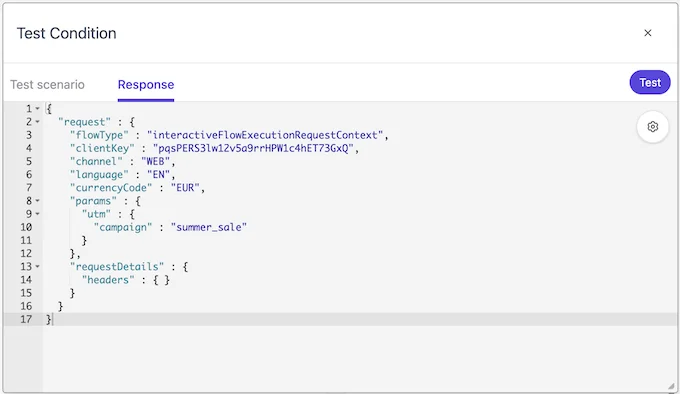The width and height of the screenshot is (680, 394).
Task: Click the "summer_sale" campaign value
Action: click(x=209, y=227)
